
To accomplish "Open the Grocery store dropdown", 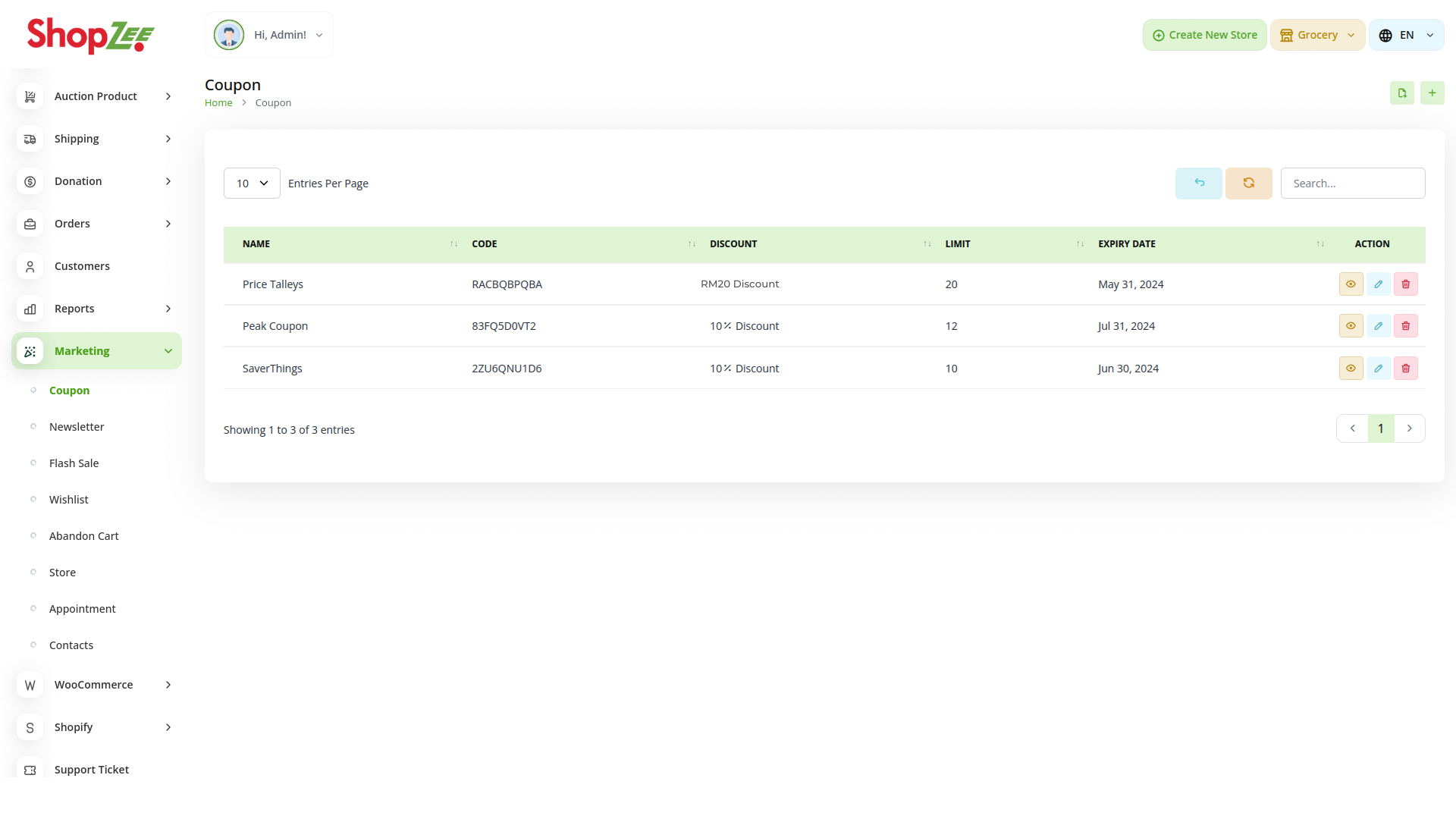I will (x=1317, y=35).
